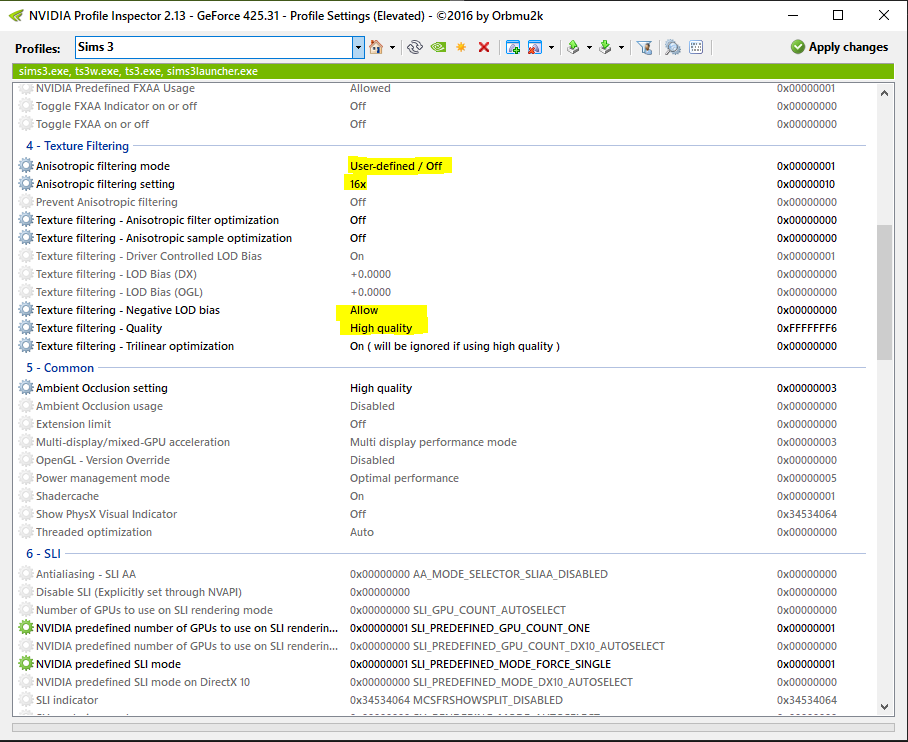This screenshot has width=908, height=742.
Task: Click gear icon beside Negative LOD bias
Action: pos(26,310)
